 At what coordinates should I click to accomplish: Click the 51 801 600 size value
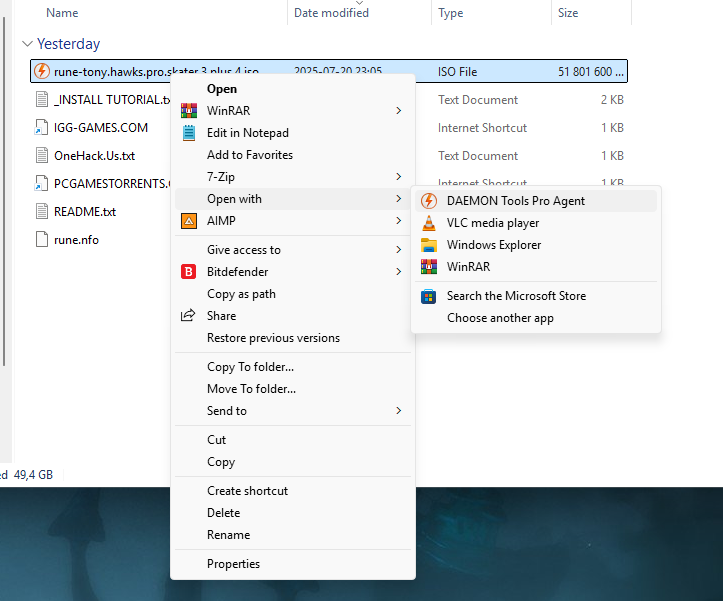591,71
